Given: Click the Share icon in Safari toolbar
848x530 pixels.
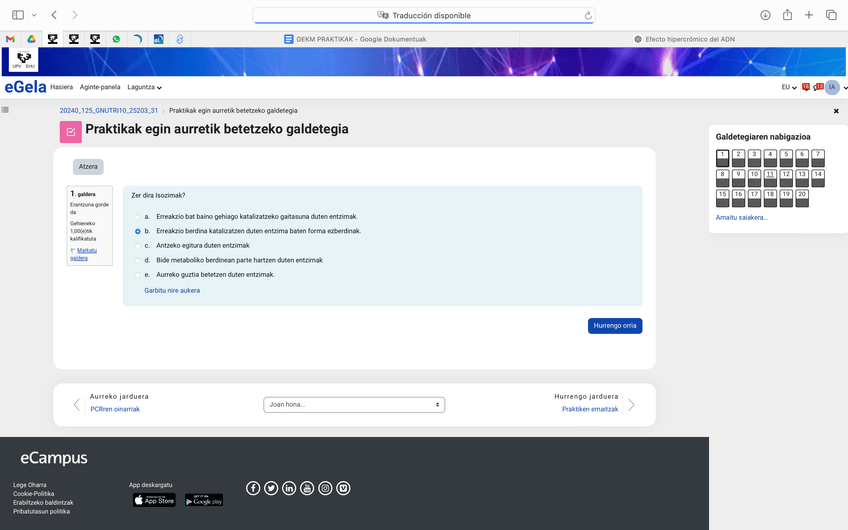Looking at the screenshot, I should pos(787,15).
